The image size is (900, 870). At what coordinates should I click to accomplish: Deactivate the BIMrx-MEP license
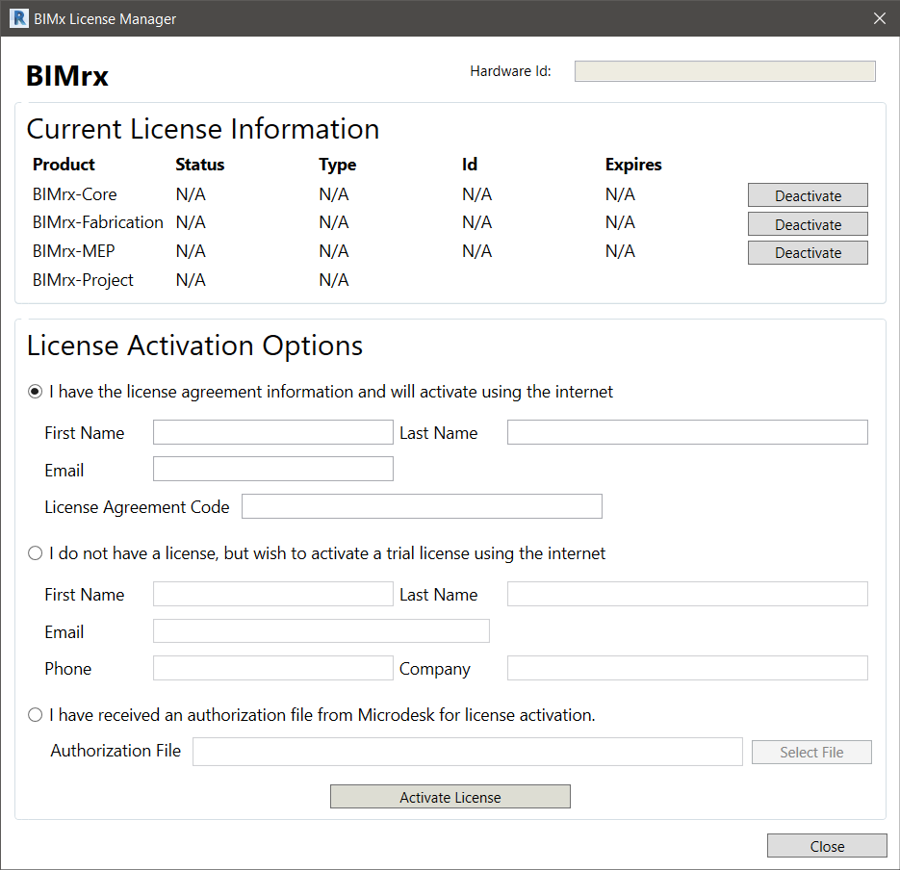808,253
